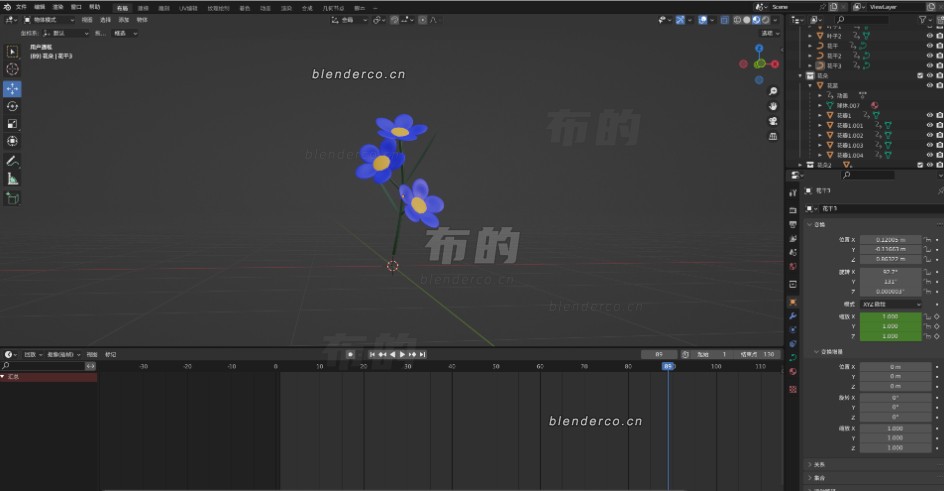Hide 叶子2 object with its eye icon

point(930,36)
